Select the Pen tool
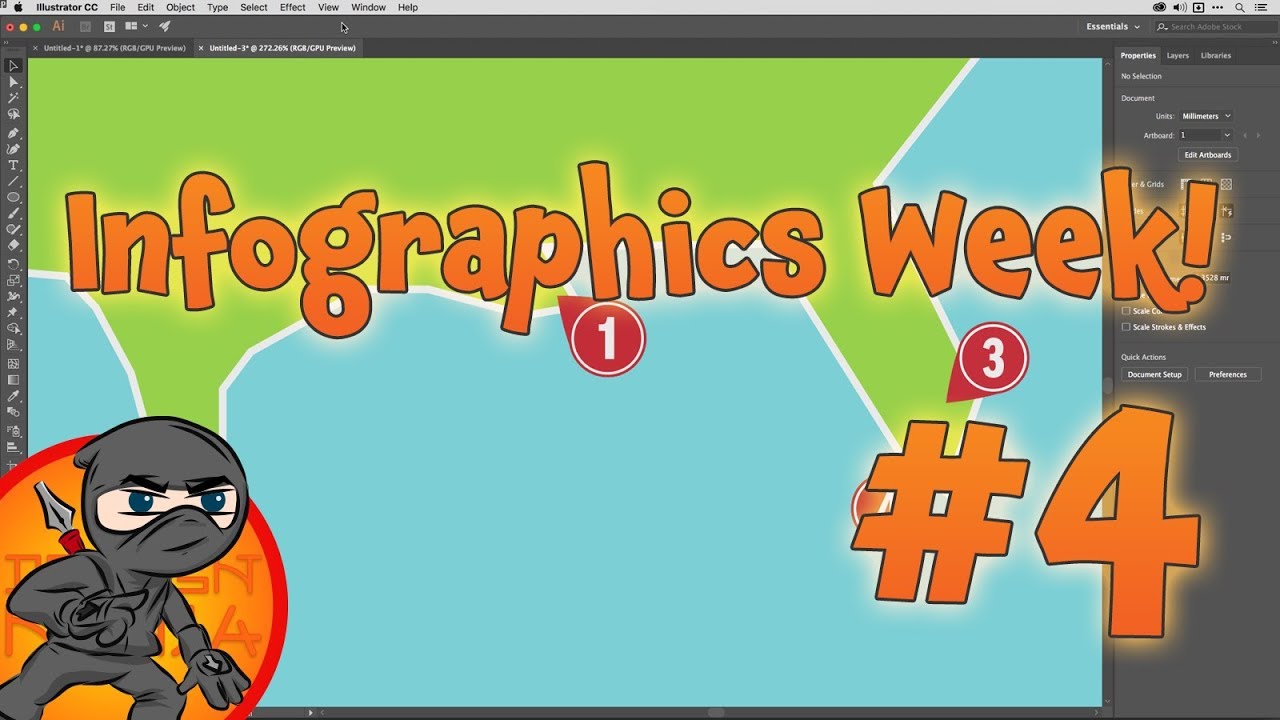This screenshot has width=1280, height=720. pos(13,133)
